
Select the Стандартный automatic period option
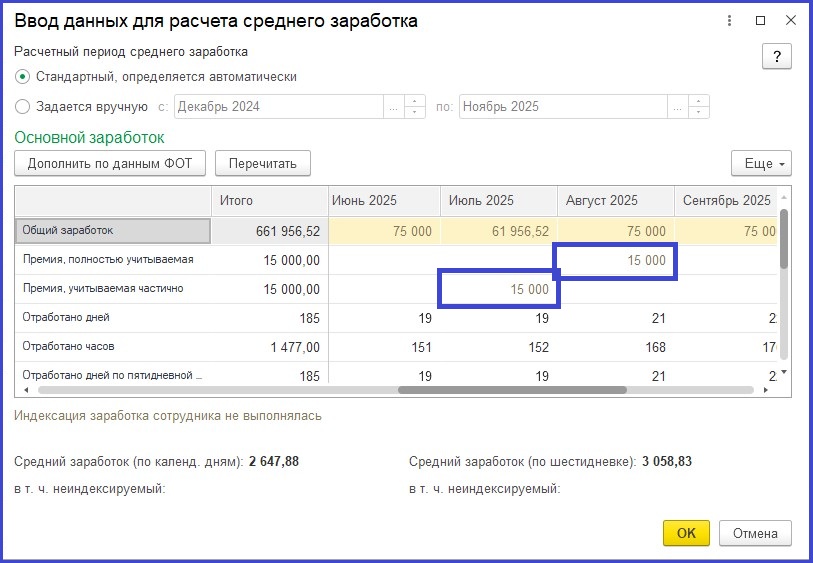(24, 76)
